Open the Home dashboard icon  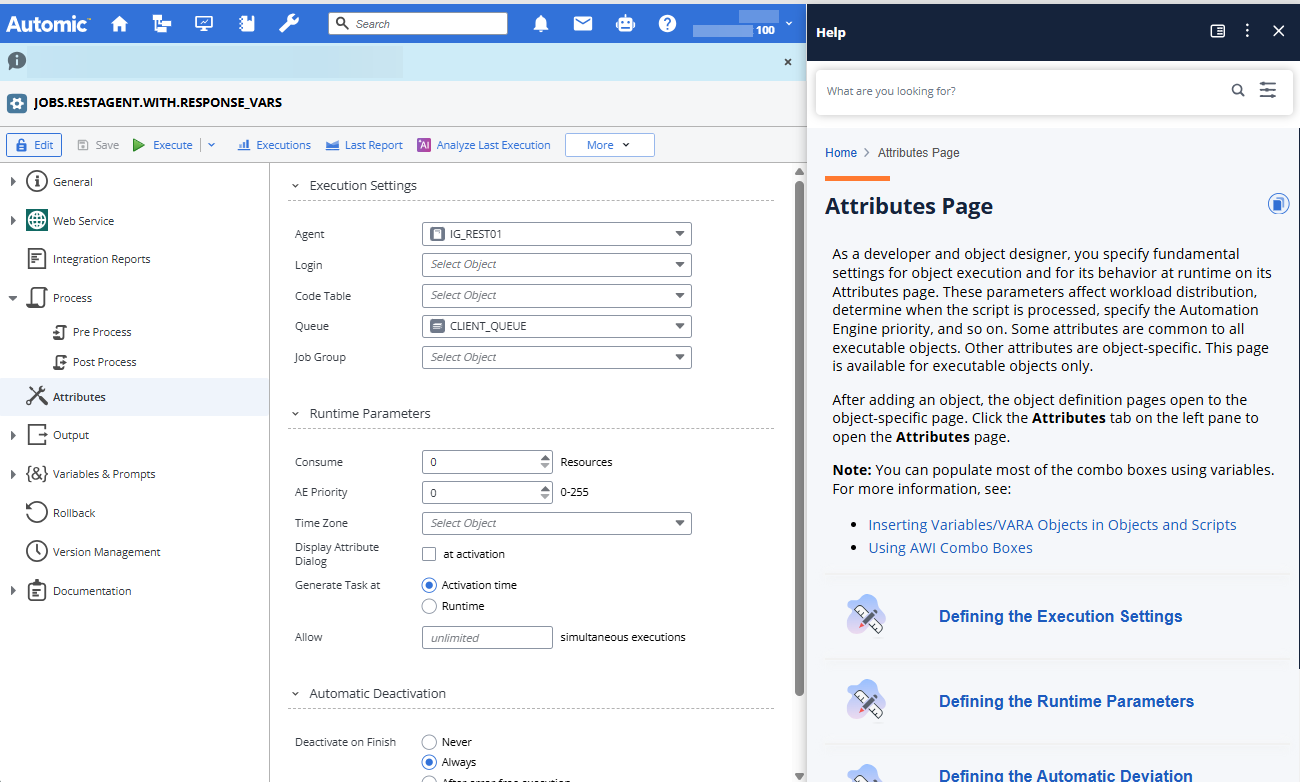119,23
